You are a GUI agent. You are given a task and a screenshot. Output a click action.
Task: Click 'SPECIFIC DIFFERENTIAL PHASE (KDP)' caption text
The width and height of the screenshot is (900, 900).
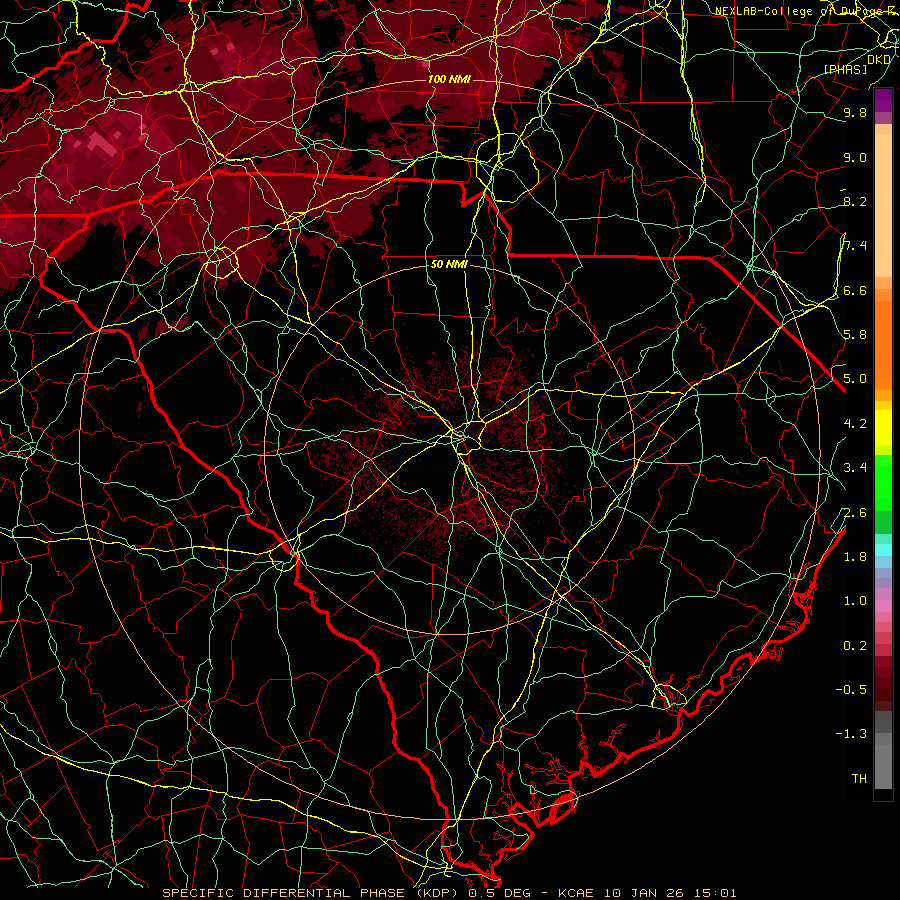tap(313, 893)
